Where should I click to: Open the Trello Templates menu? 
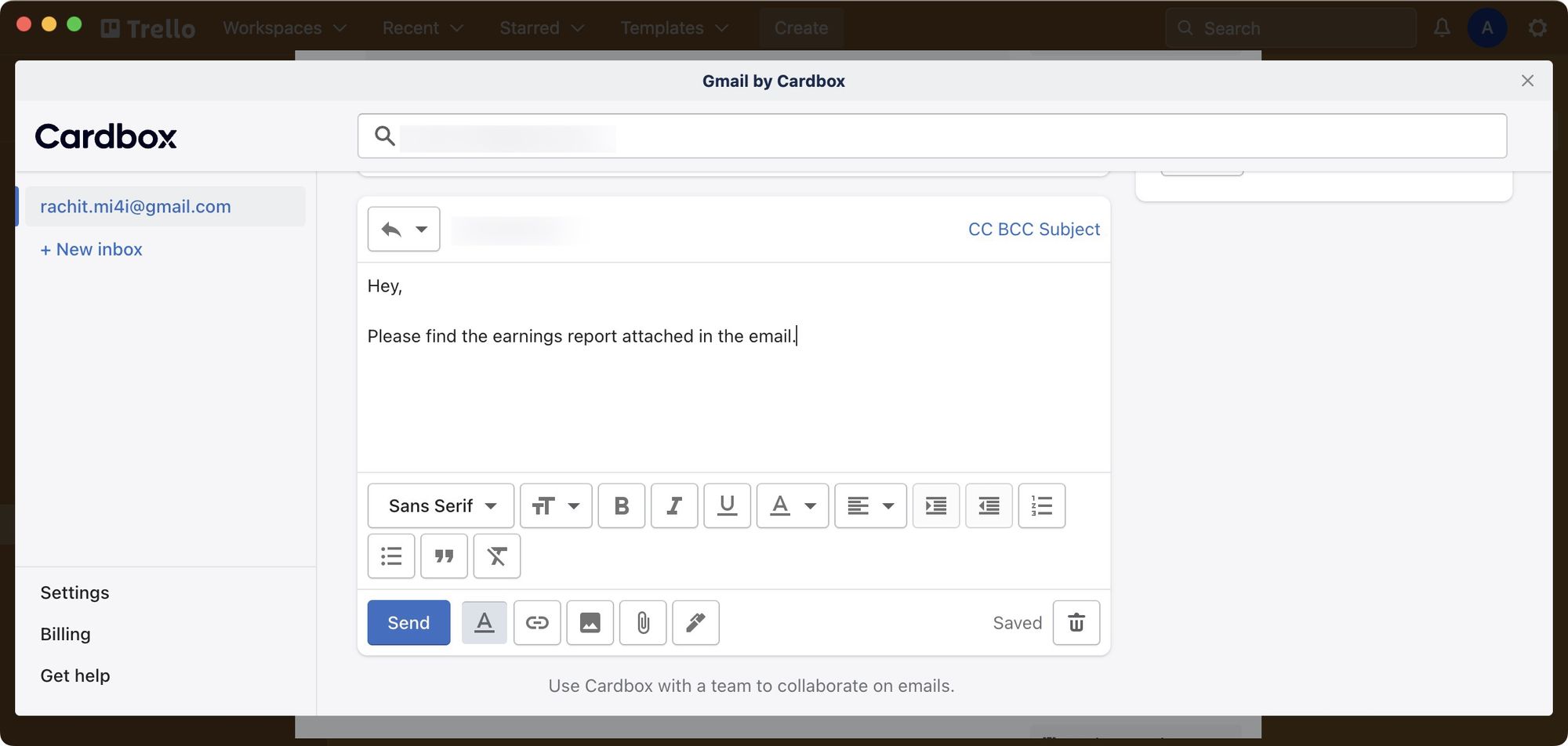click(674, 28)
